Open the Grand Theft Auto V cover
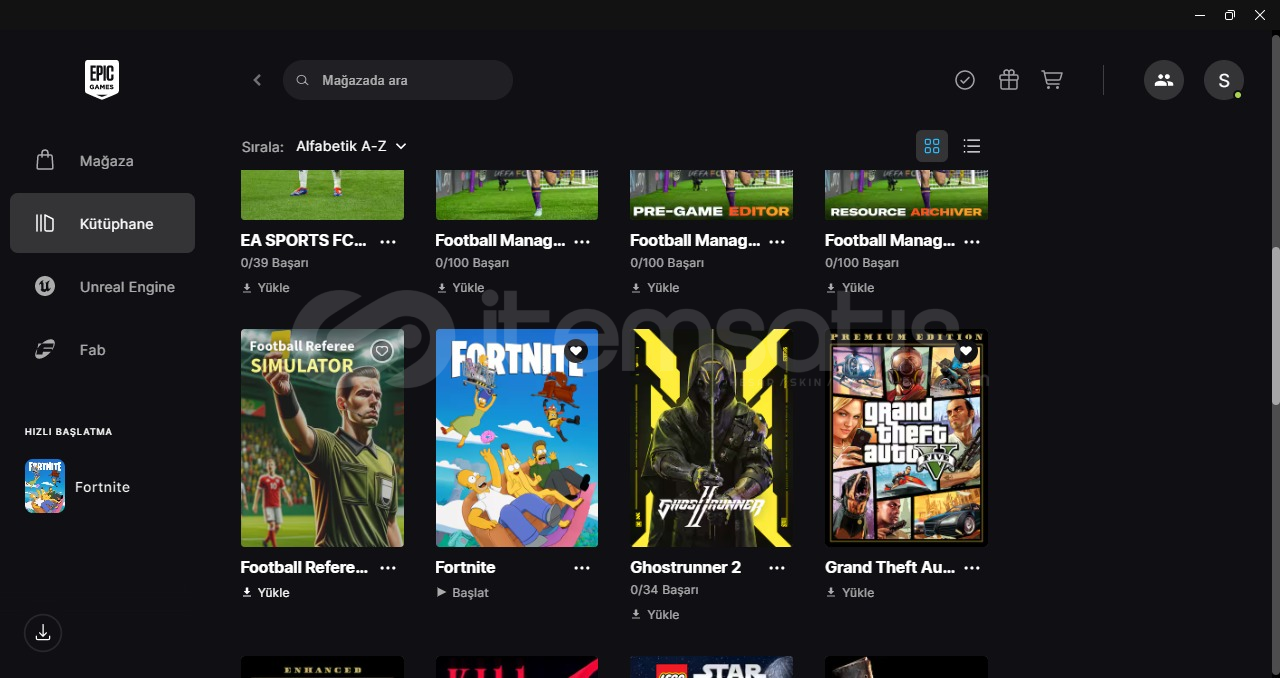The width and height of the screenshot is (1280, 678). click(906, 438)
